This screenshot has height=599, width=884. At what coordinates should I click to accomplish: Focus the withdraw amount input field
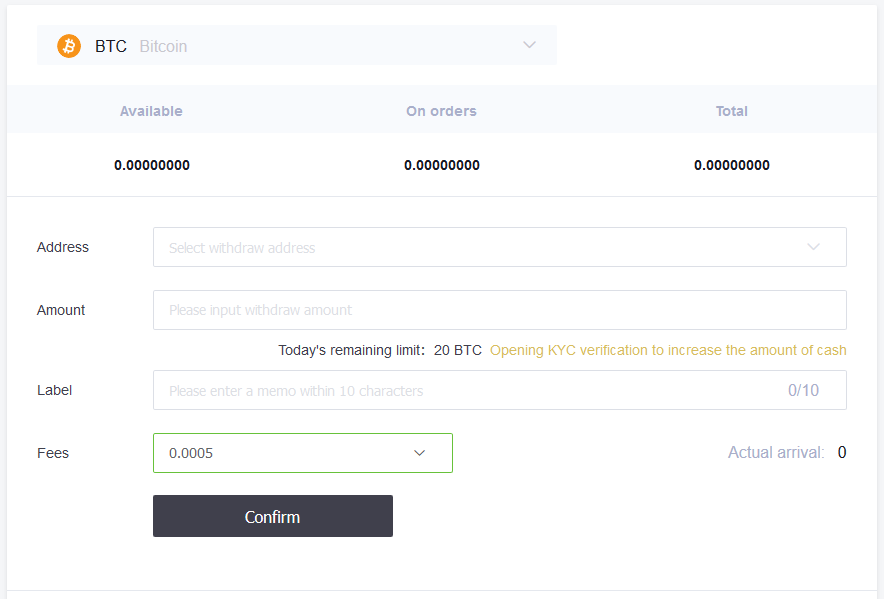point(499,310)
